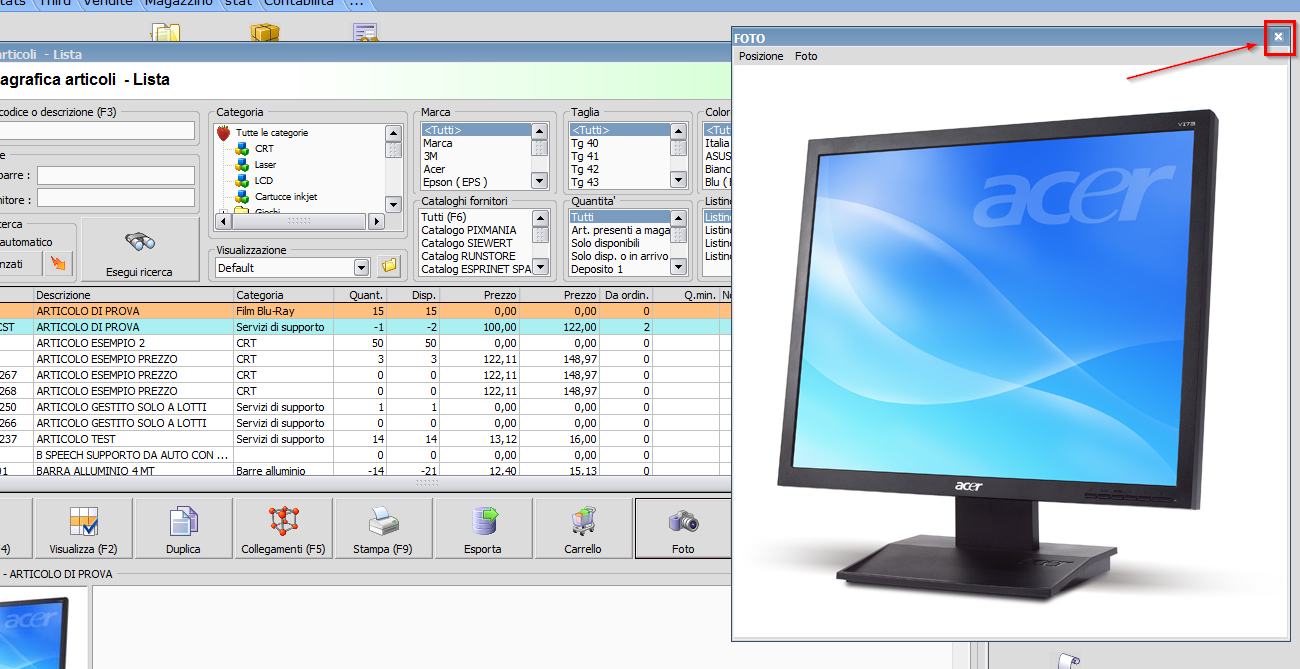1300x669 pixels.
Task: Click the barre input field
Action: 116,175
